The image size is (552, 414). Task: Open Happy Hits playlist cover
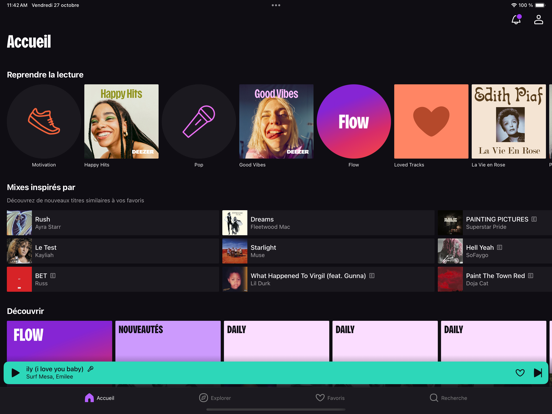click(121, 121)
